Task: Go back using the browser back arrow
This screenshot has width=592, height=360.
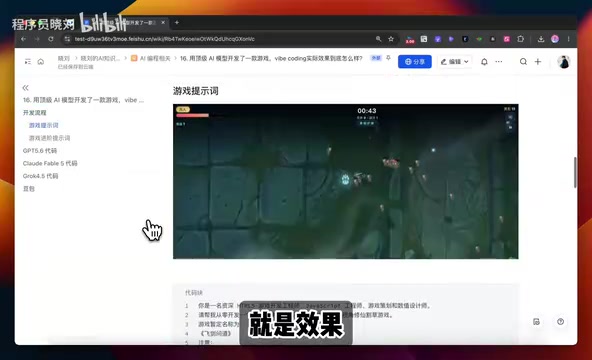Action: [x=23, y=39]
